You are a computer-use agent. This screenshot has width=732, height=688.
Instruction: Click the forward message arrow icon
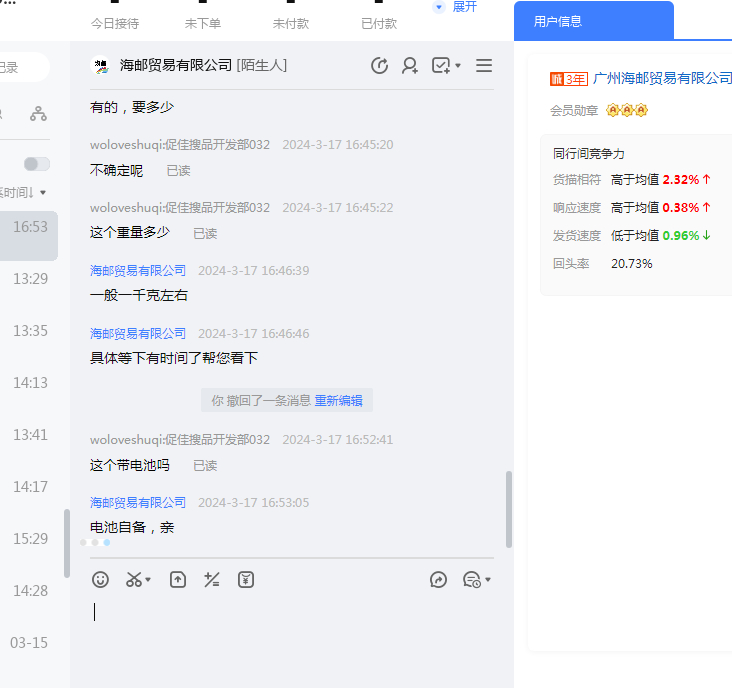click(438, 579)
